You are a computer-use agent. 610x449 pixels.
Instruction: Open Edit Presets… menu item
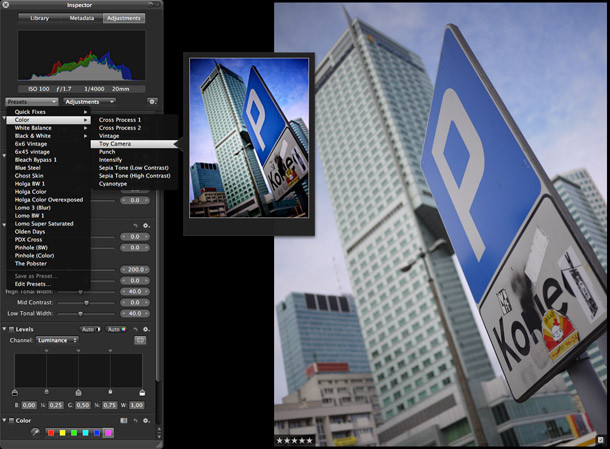49,284
